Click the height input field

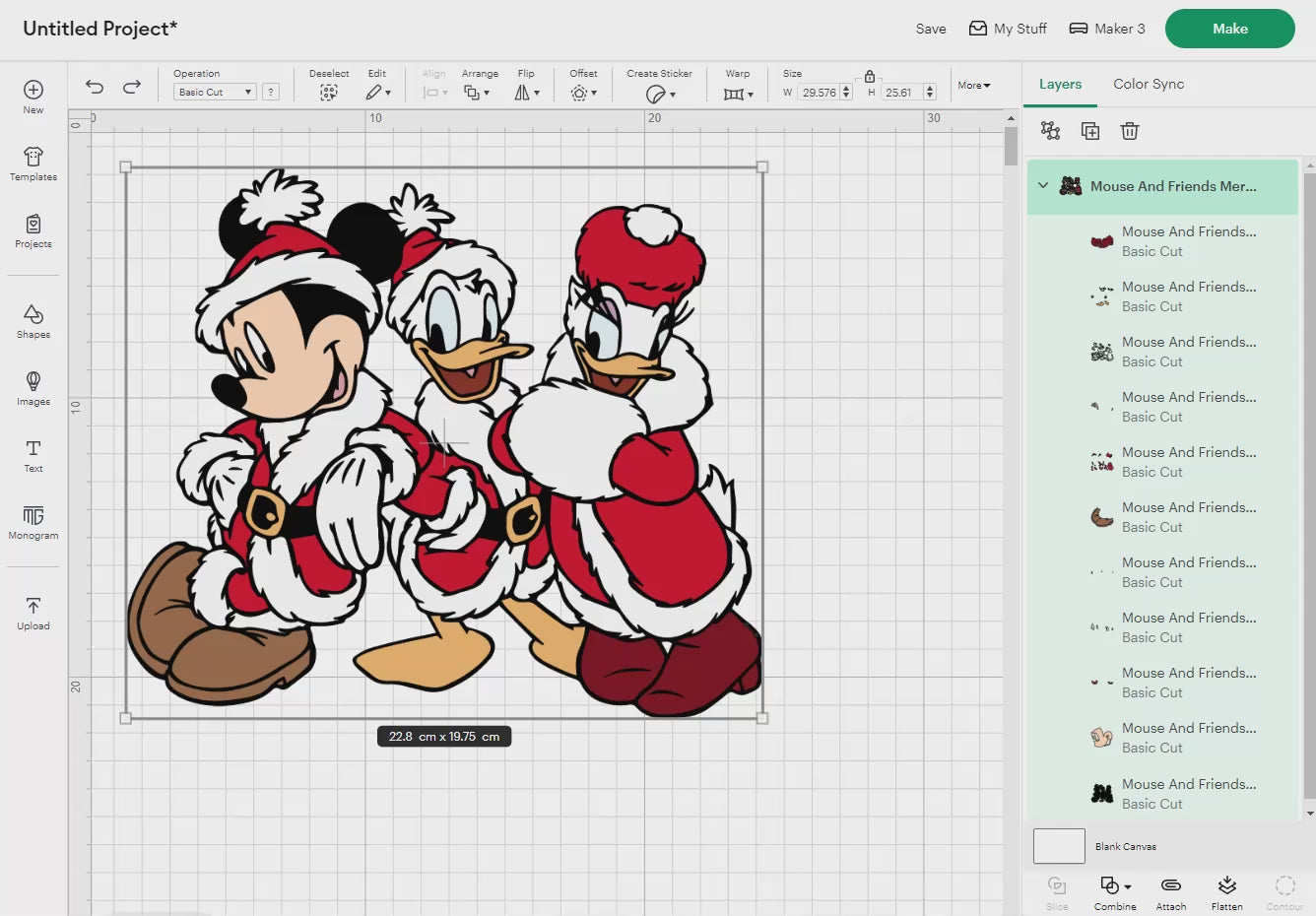pos(900,92)
